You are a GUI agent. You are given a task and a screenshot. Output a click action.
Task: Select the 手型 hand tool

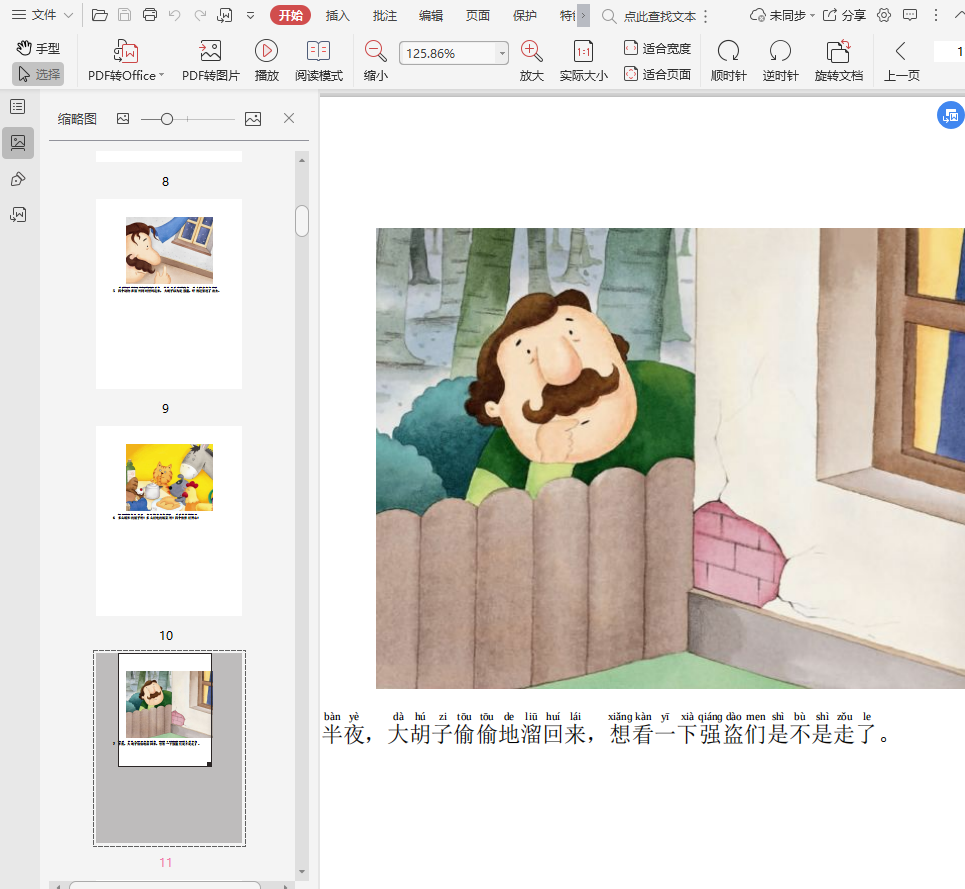pyautogui.click(x=38, y=48)
